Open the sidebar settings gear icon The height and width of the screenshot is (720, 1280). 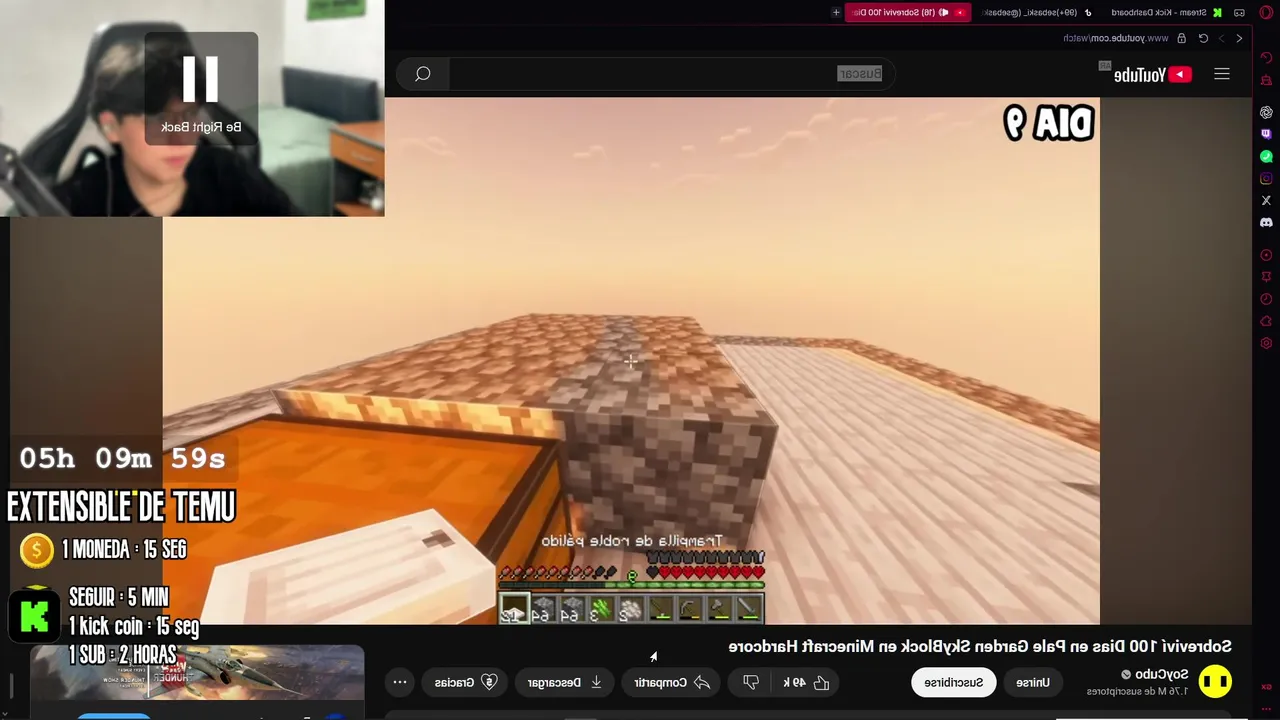(x=1266, y=343)
